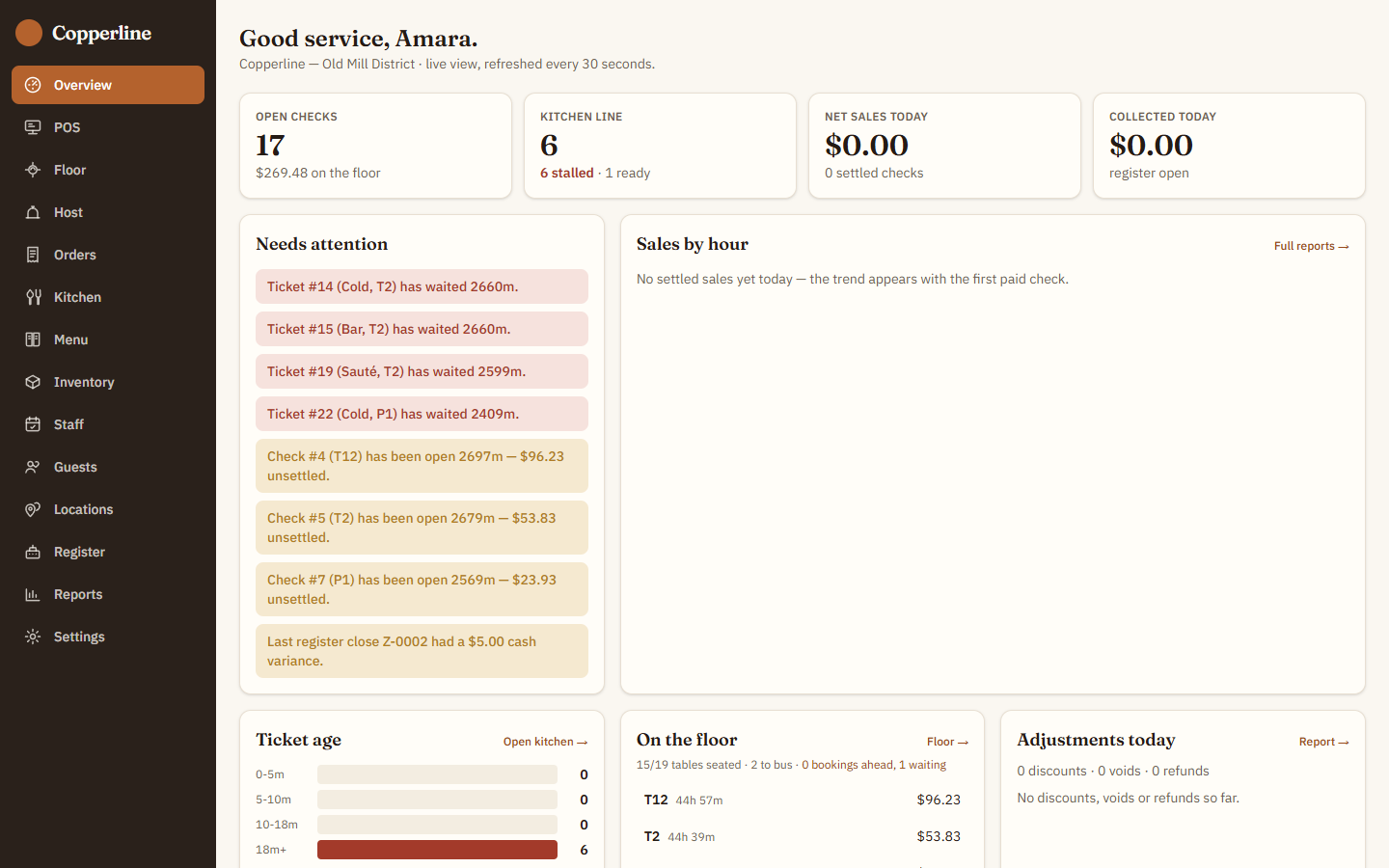Viewport: 1389px width, 868px height.
Task: Click the Register icon in sidebar
Action: coord(33,552)
